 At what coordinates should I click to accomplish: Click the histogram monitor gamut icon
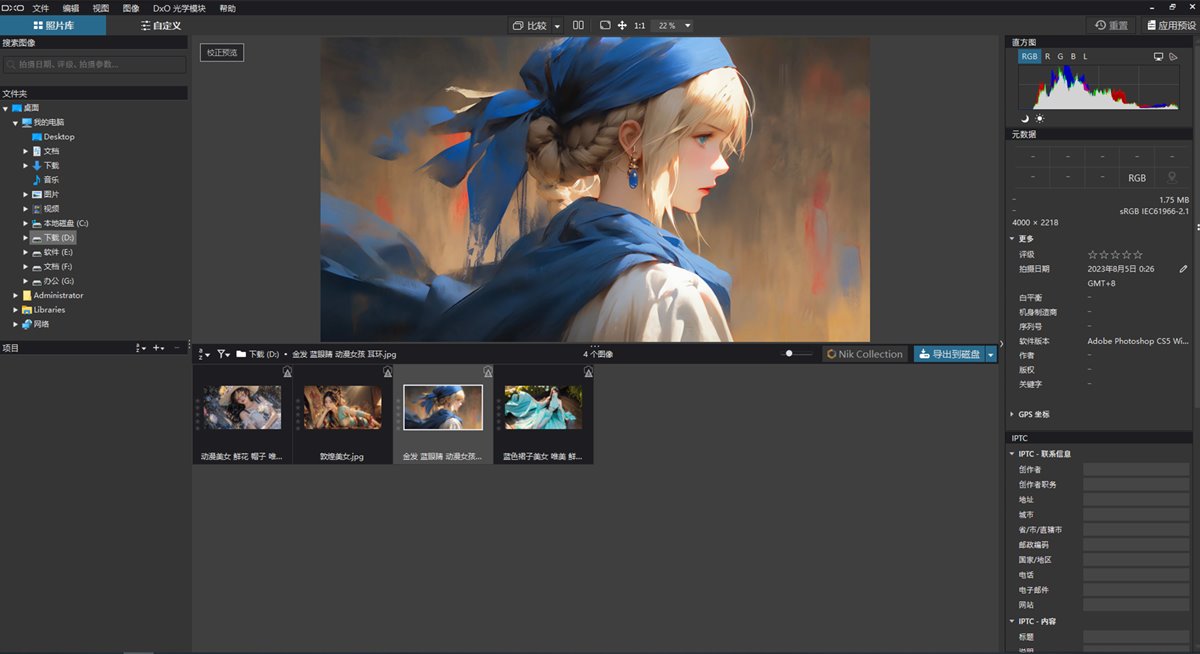1158,57
